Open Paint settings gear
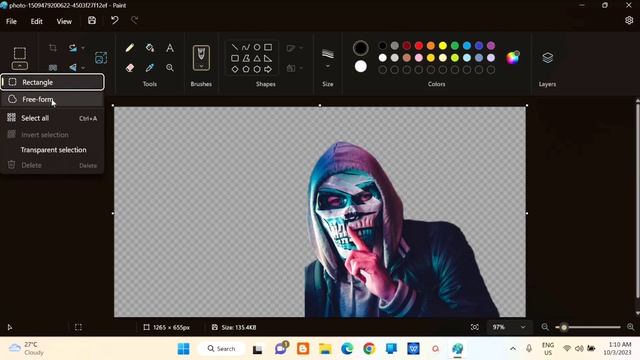640x360 pixels. pos(629,20)
